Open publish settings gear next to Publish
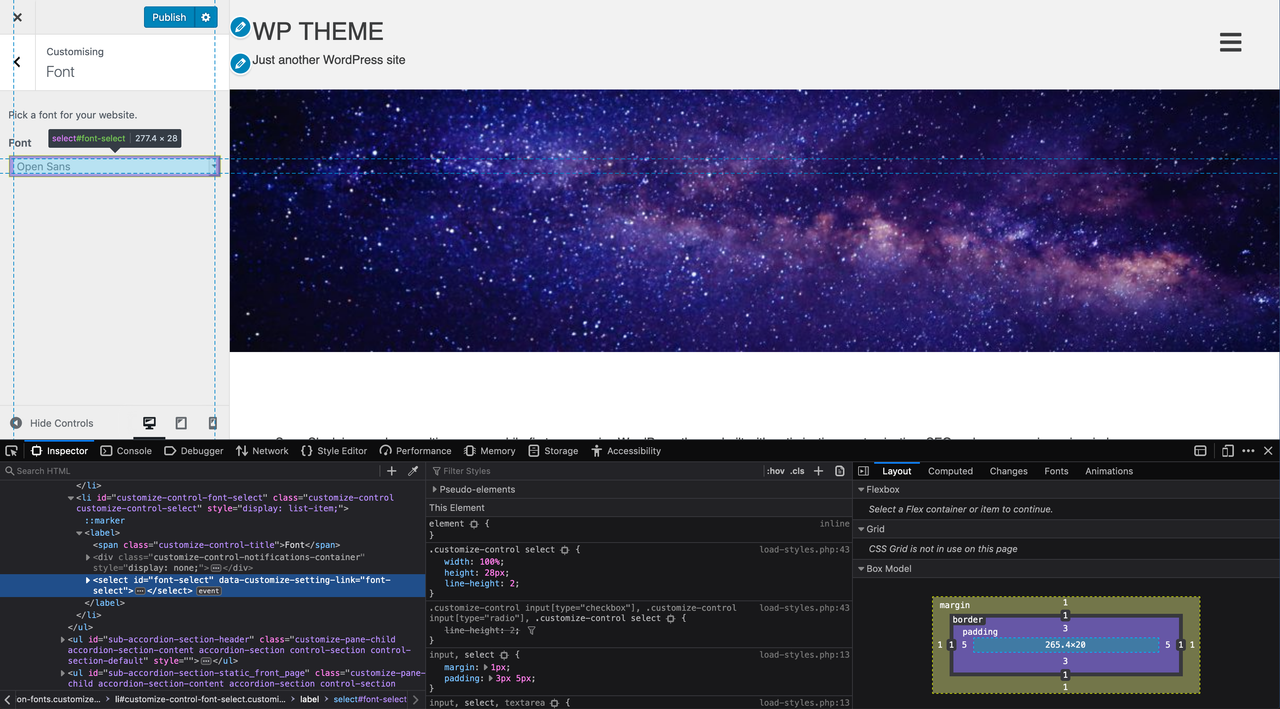Screen dimensions: 1280x709 click(206, 17)
